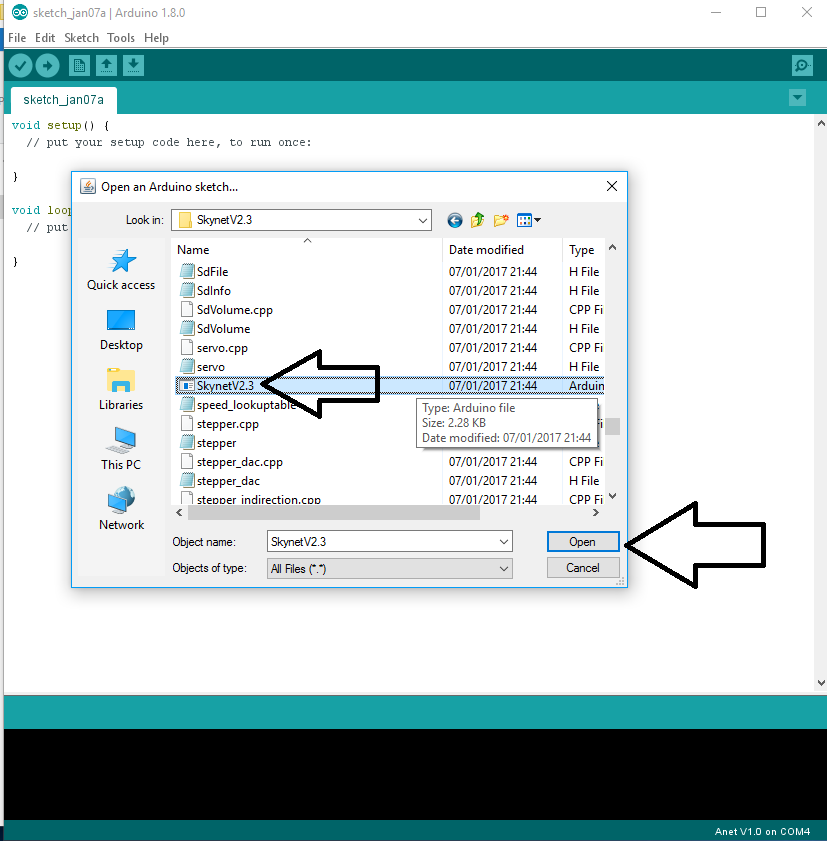Screen dimensions: 827x841
Task: Select the servo header file
Action: pos(210,367)
